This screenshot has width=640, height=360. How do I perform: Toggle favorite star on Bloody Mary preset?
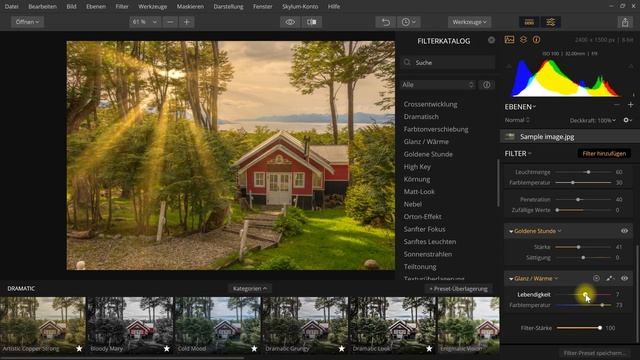167,349
